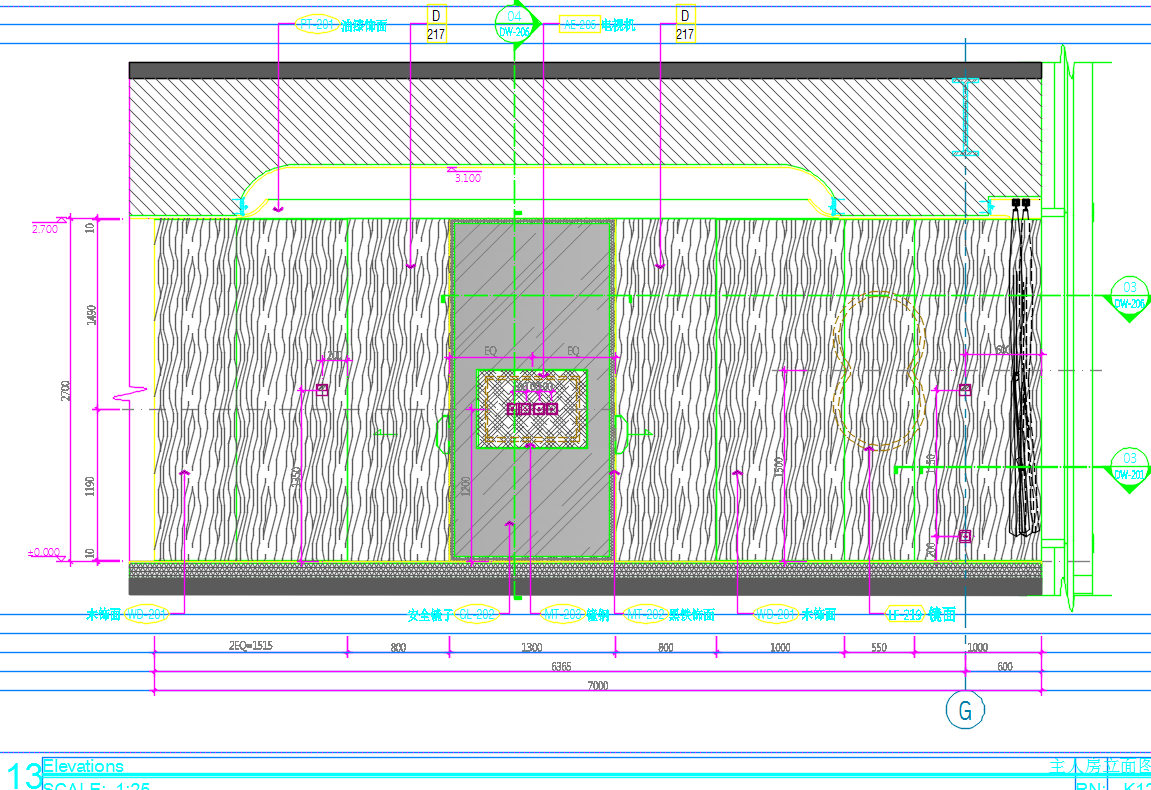Click the 1490 vertical dimension value
The height and width of the screenshot is (790, 1151).
coord(91,315)
